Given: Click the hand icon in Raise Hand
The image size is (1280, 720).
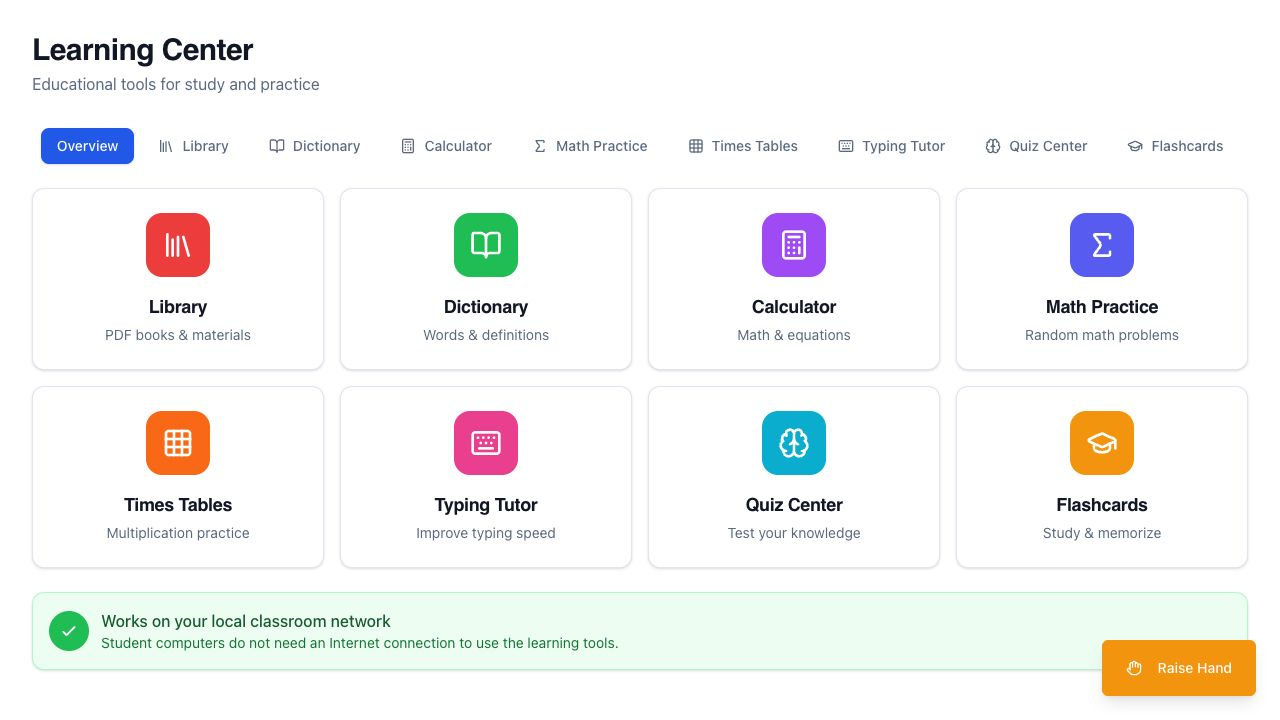Looking at the screenshot, I should [x=1134, y=668].
